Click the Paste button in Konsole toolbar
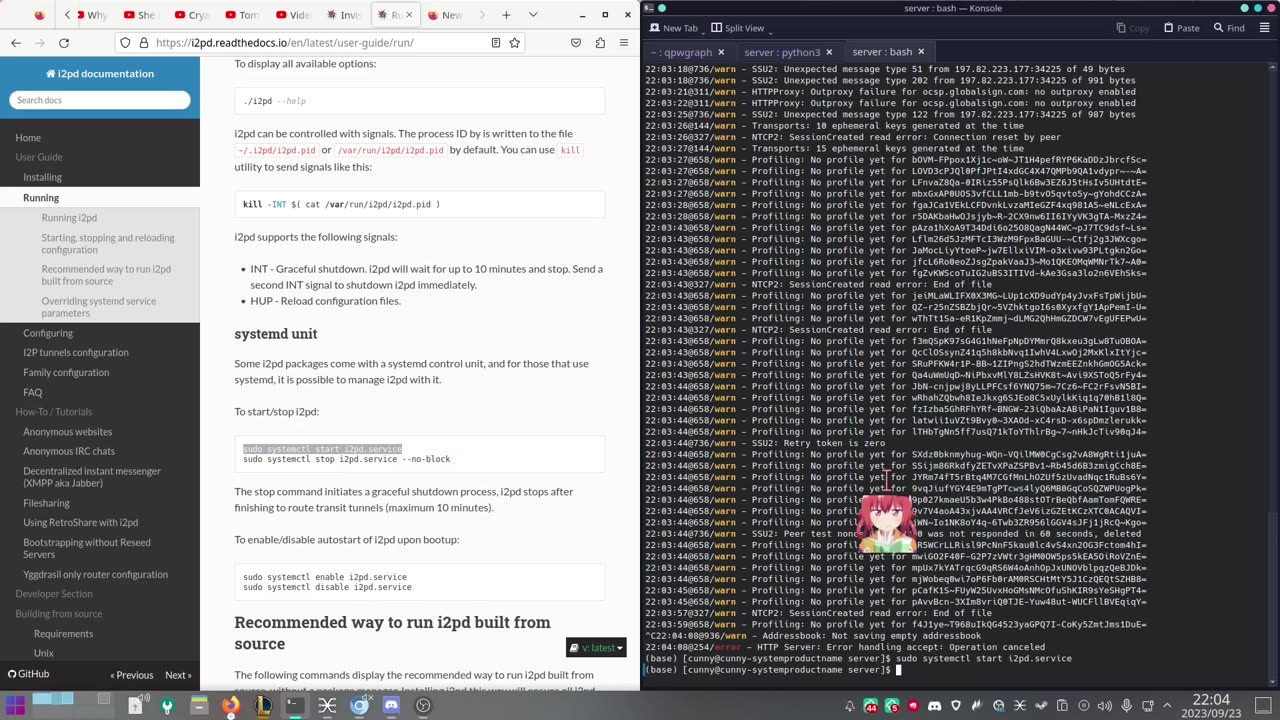Image resolution: width=1280 pixels, height=720 pixels. pyautogui.click(x=1180, y=28)
